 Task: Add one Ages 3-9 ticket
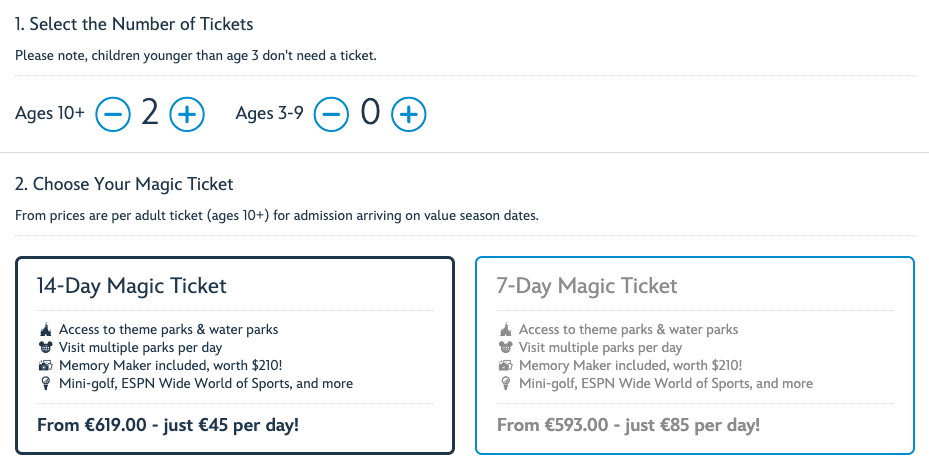tap(408, 114)
